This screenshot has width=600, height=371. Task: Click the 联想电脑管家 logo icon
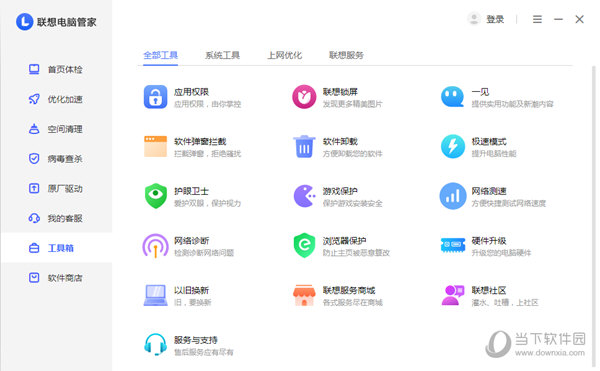point(24,22)
